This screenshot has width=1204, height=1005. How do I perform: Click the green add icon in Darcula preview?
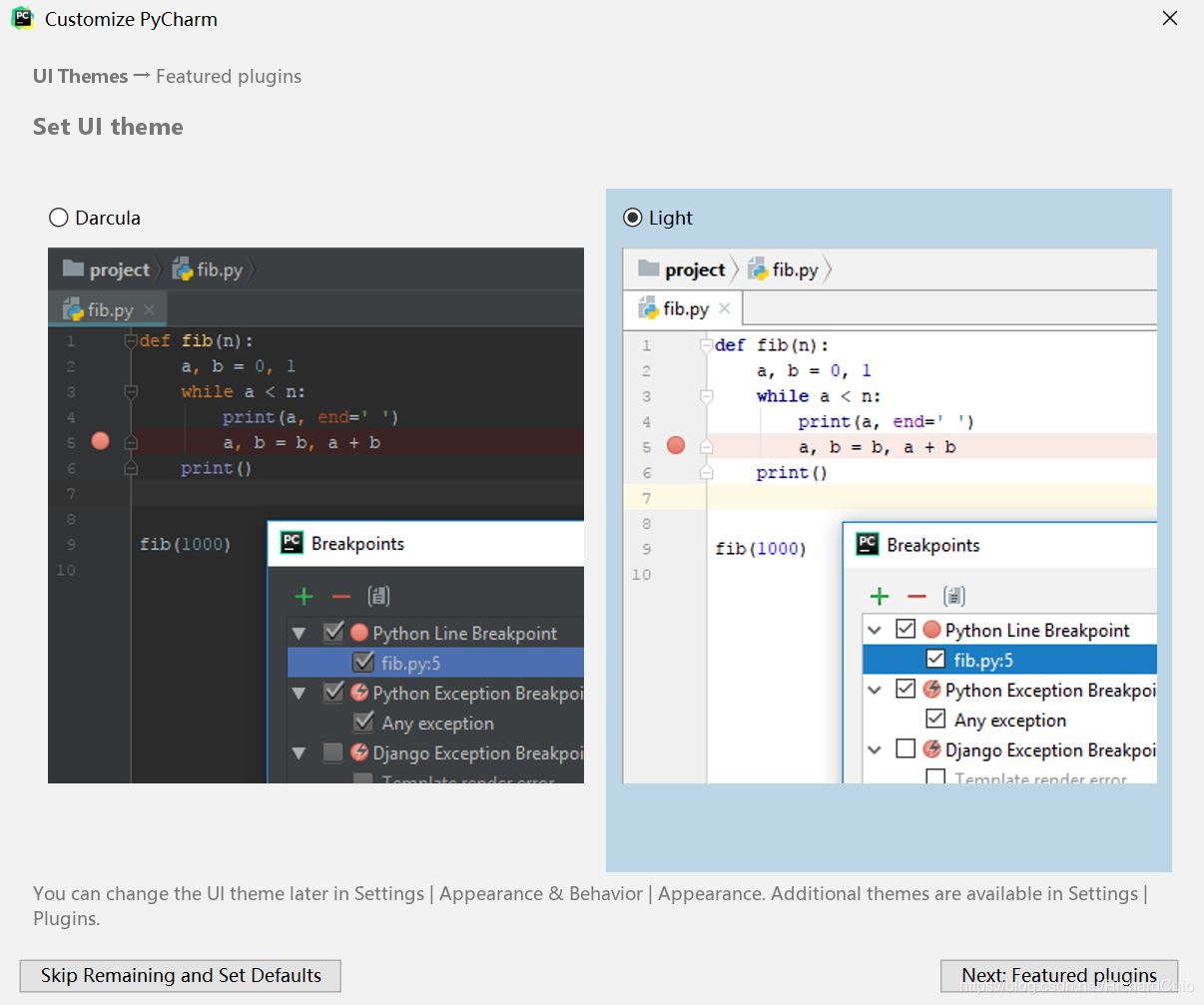coord(304,597)
